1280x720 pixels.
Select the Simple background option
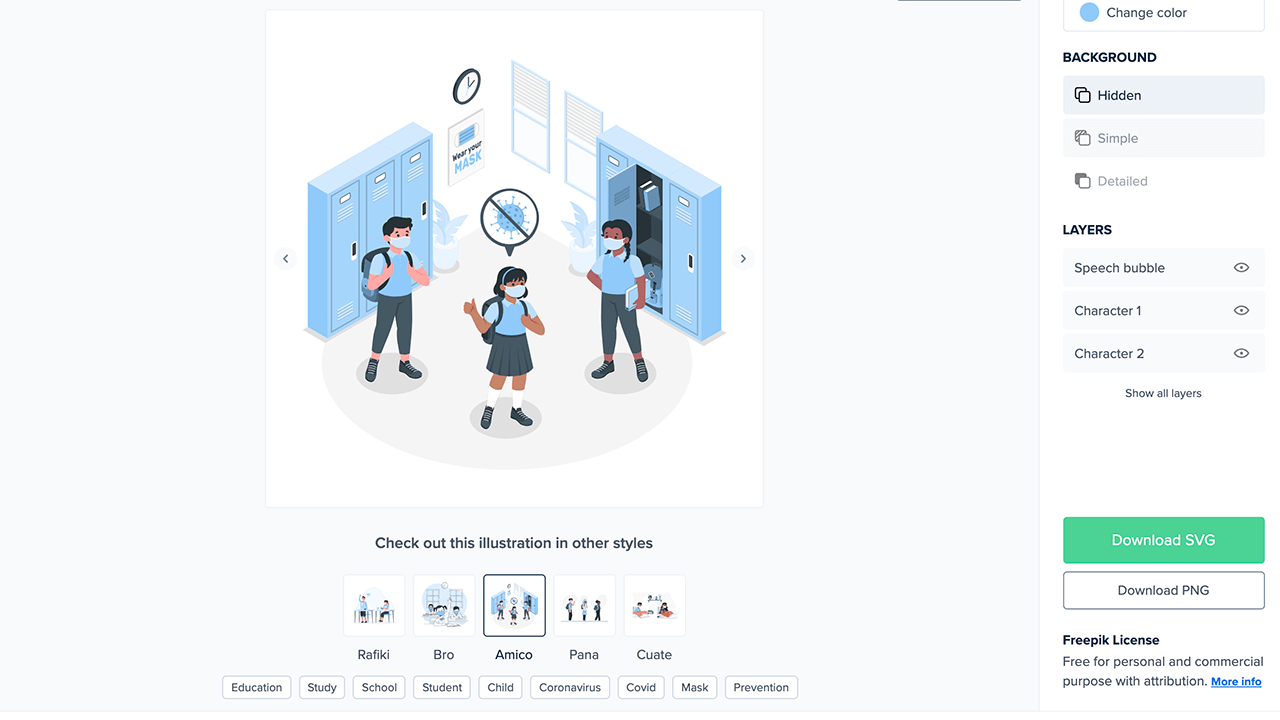(x=1163, y=138)
